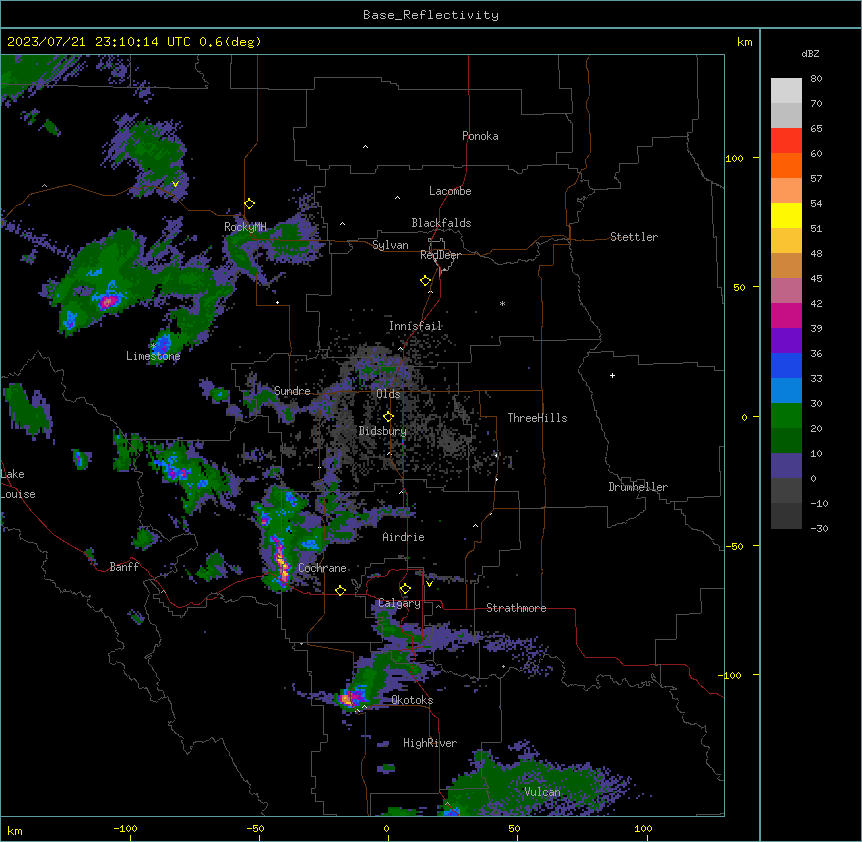Click the Airdrie city label
Viewport: 862px width, 842px height.
click(x=403, y=537)
